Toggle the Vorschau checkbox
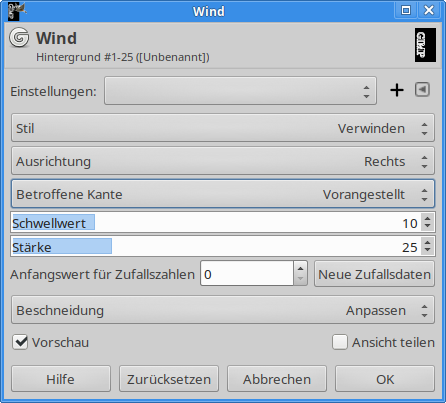The height and width of the screenshot is (403, 446). [20, 342]
